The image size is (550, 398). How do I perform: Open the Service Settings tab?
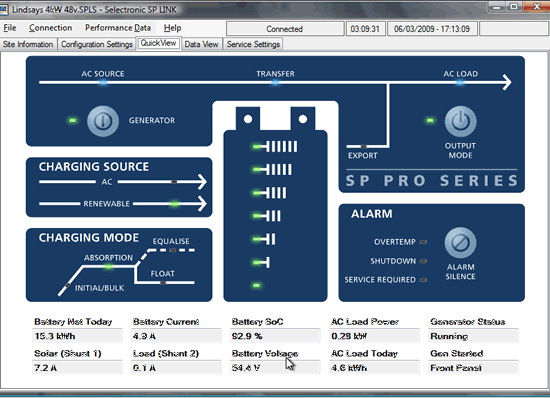point(253,44)
